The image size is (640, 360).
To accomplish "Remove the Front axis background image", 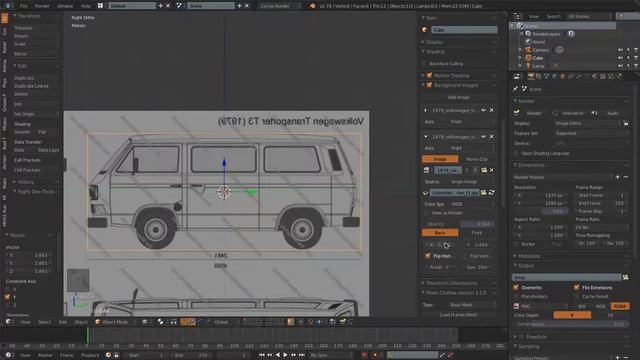I will pos(491,110).
